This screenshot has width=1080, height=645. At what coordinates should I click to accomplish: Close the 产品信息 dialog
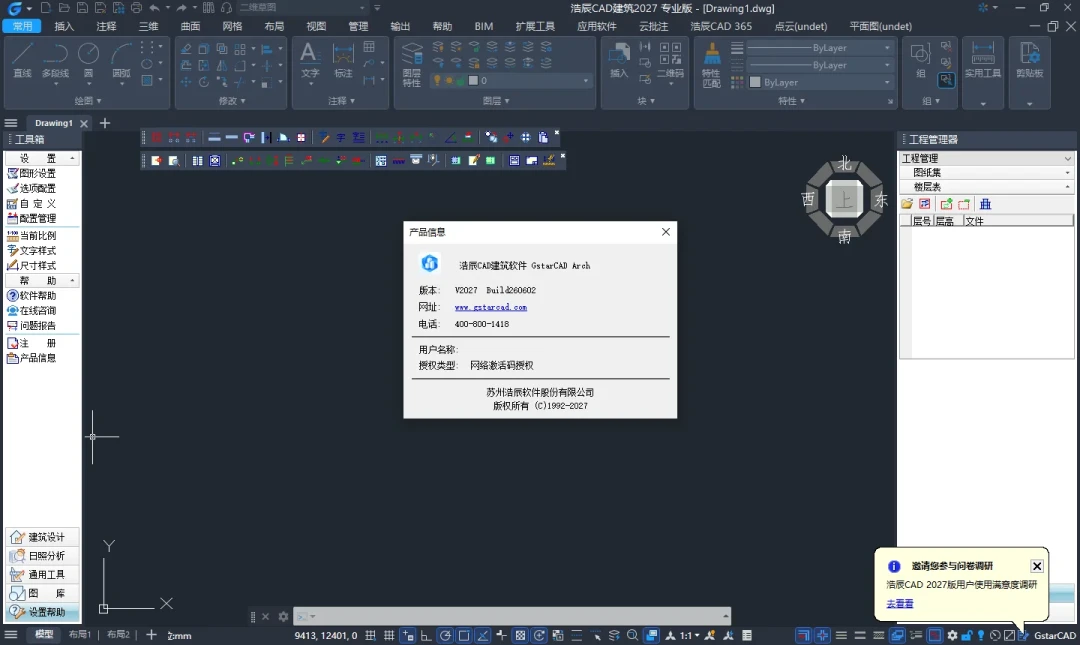665,232
